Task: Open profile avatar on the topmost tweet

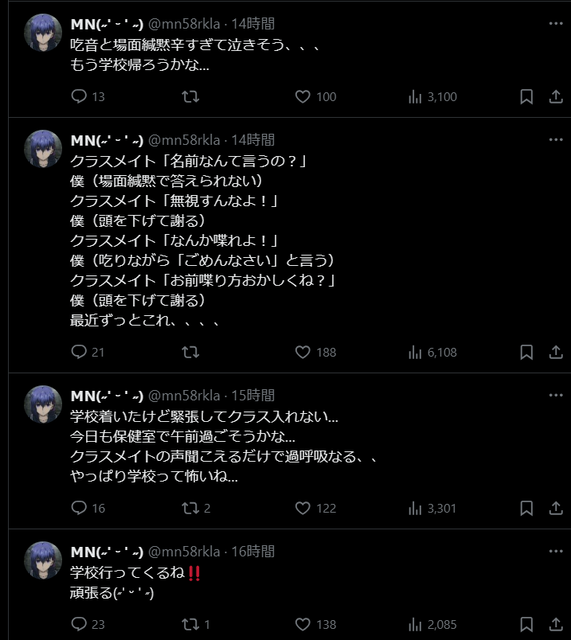Action: pyautogui.click(x=43, y=33)
